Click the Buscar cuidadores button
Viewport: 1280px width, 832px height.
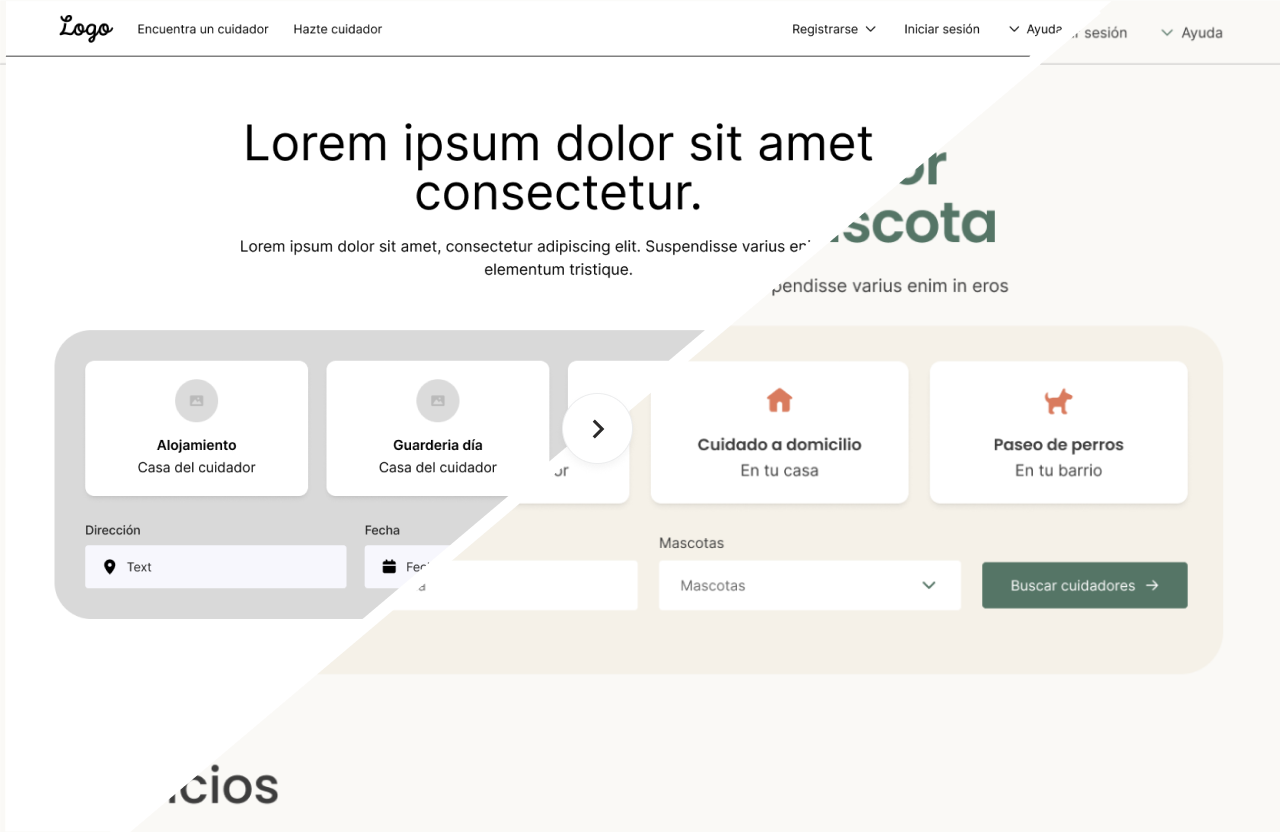(x=1085, y=585)
